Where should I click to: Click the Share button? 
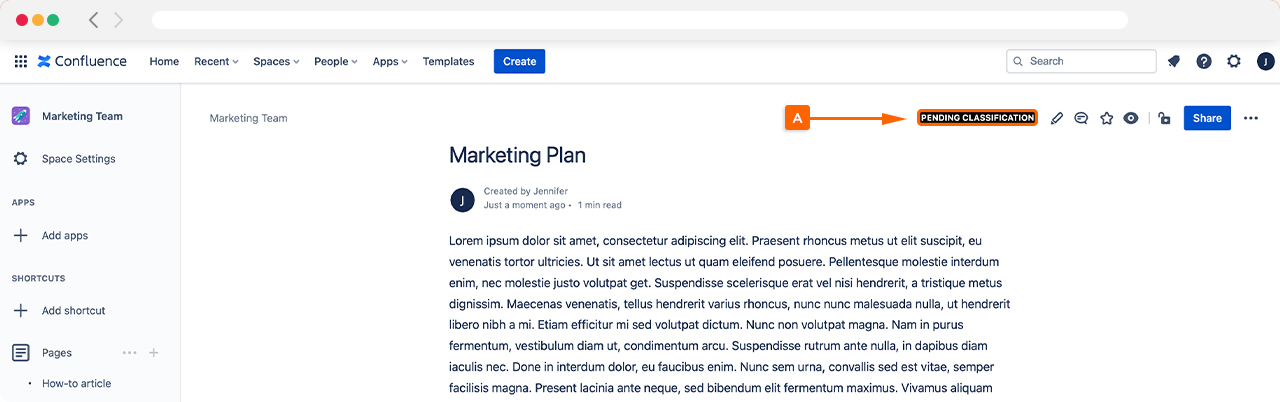pos(1207,118)
